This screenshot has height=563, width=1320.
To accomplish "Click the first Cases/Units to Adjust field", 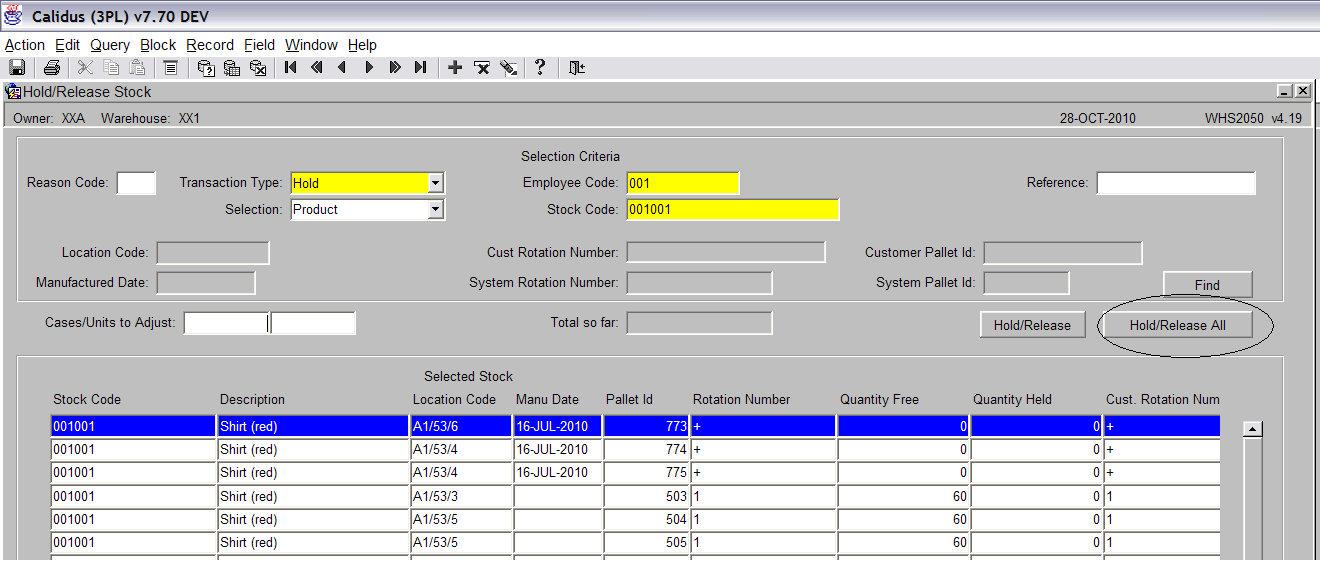I will [x=227, y=323].
